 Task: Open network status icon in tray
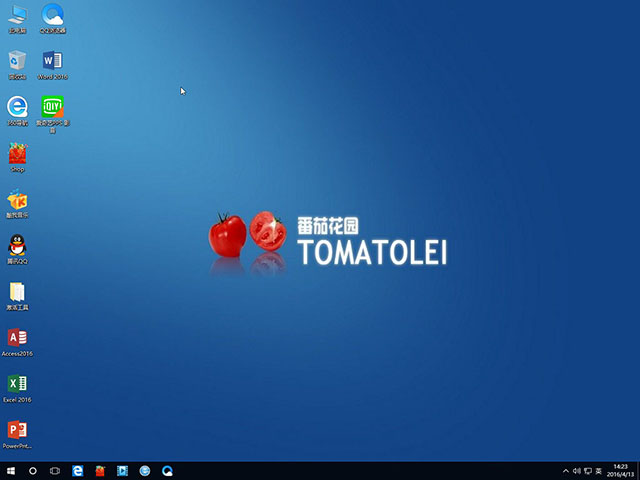click(x=588, y=471)
